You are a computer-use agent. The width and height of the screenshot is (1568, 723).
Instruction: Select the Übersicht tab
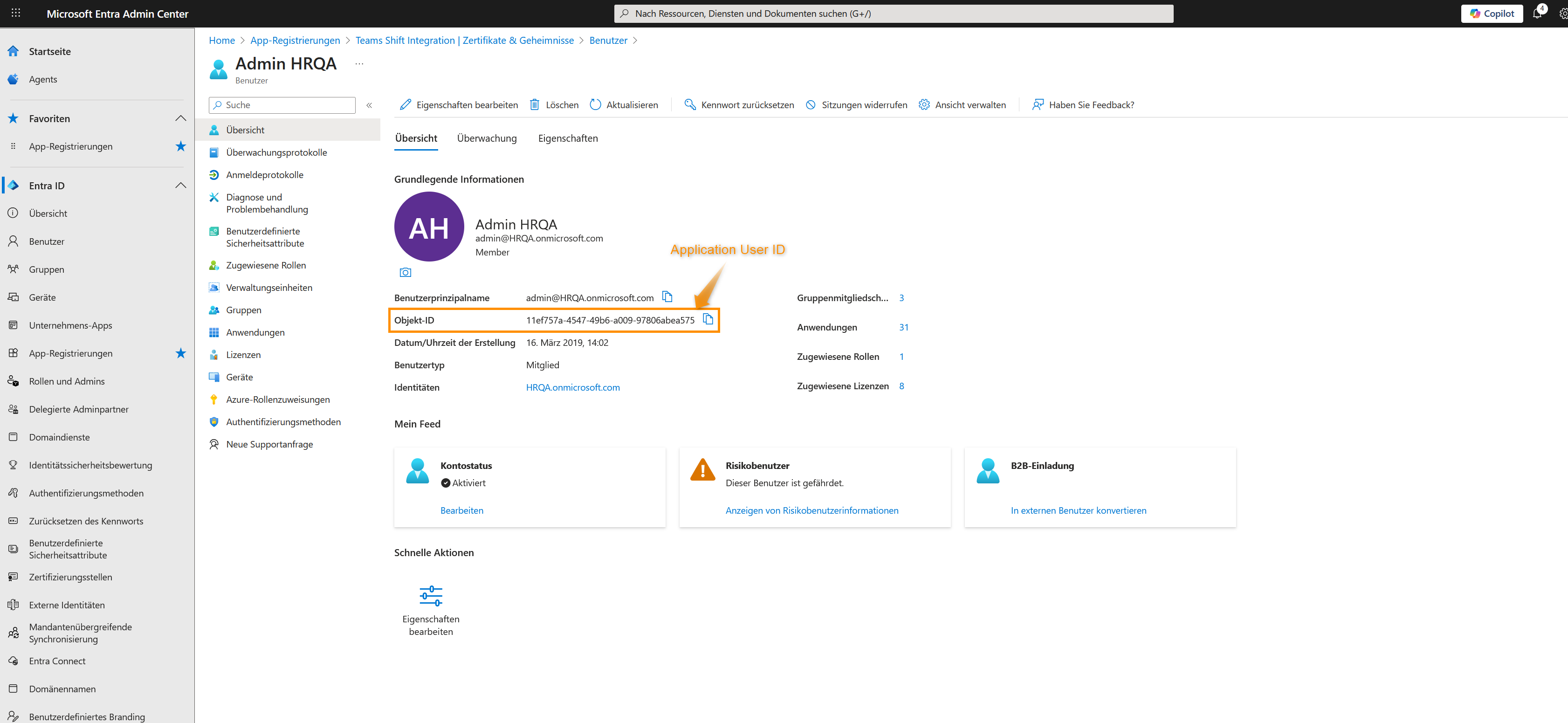point(416,138)
